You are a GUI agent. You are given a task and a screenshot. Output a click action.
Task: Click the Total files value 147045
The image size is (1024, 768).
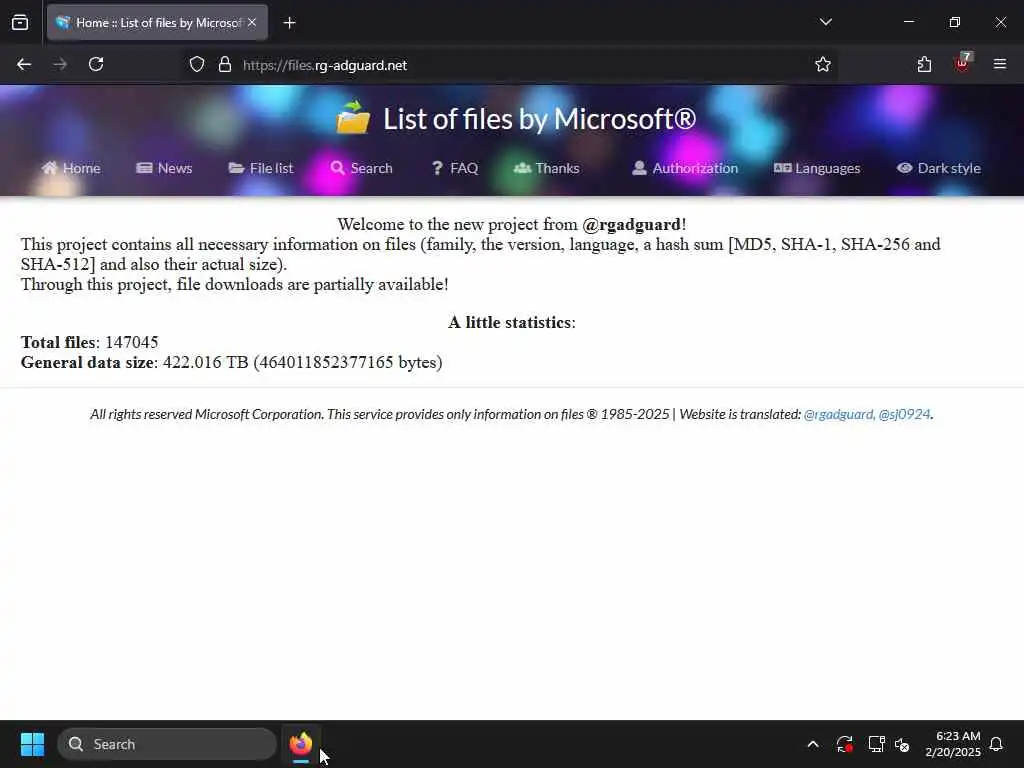(x=132, y=342)
